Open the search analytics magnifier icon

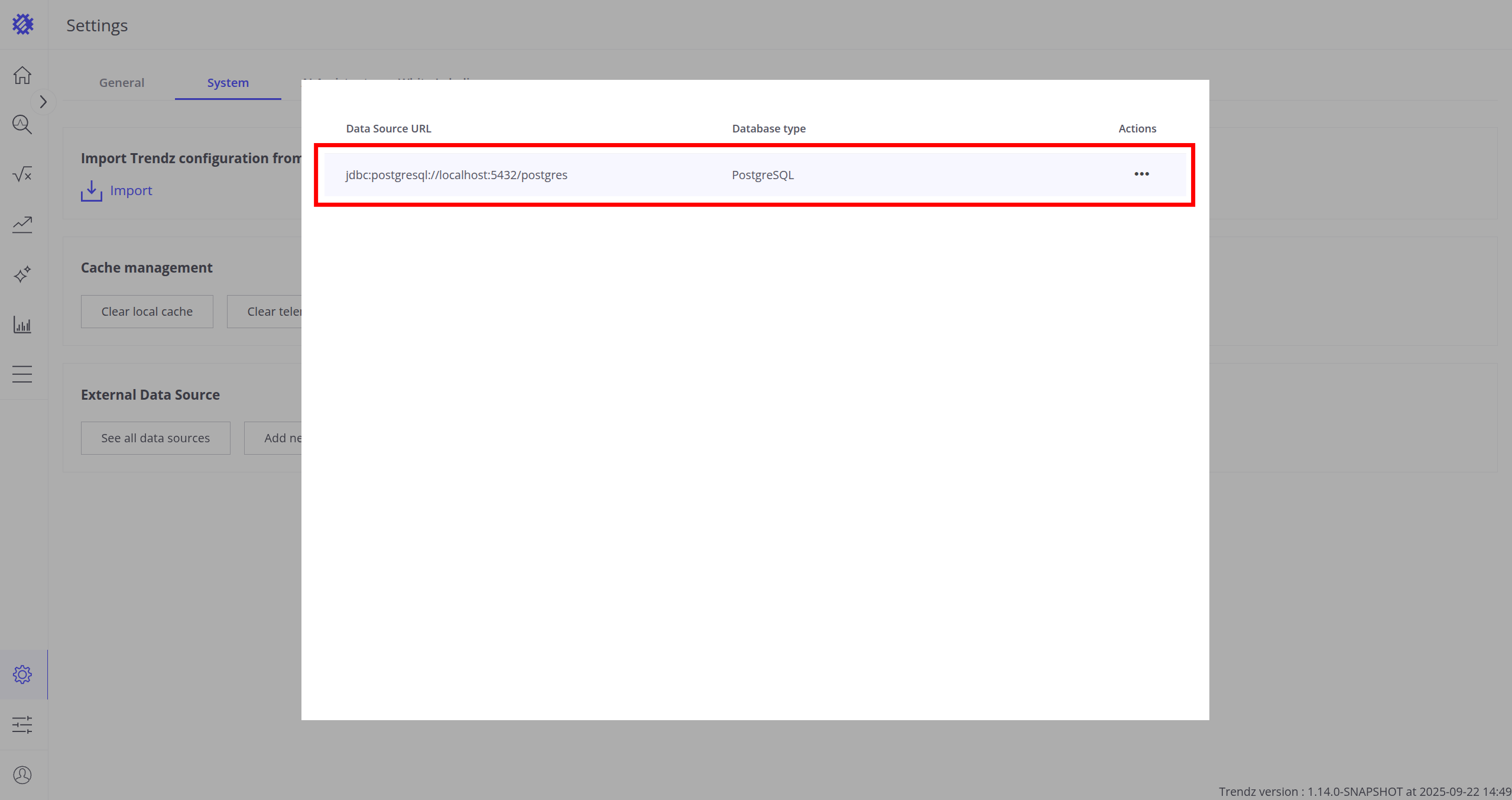point(22,125)
